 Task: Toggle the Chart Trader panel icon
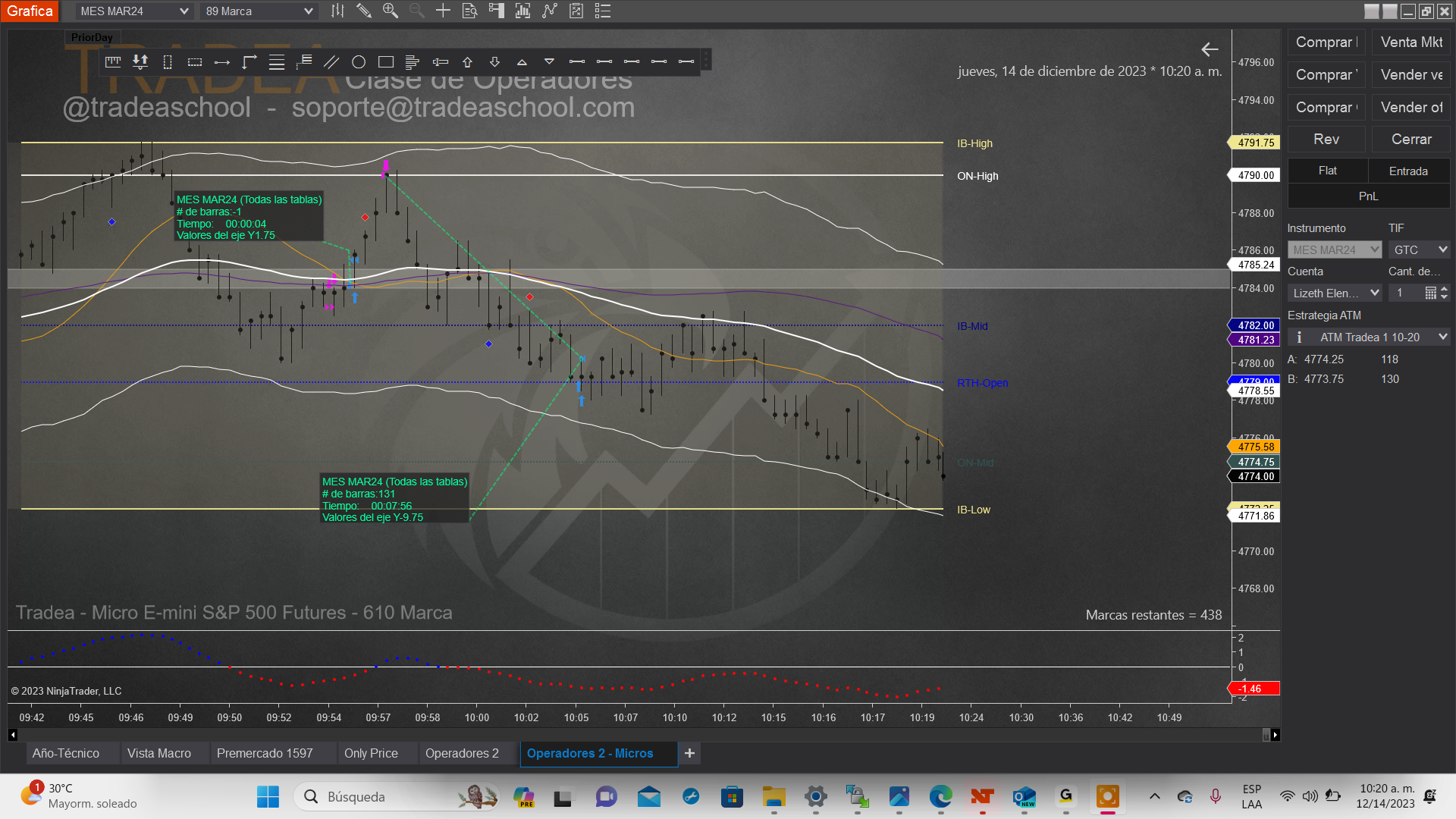[497, 11]
